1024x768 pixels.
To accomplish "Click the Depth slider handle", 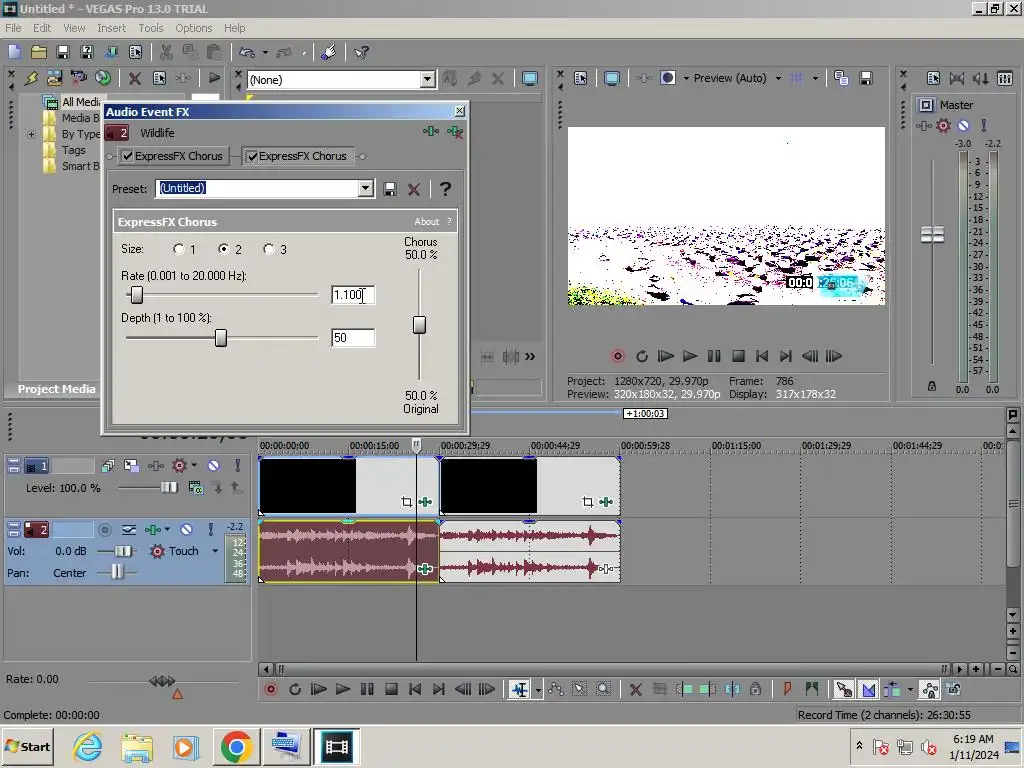I will [221, 338].
